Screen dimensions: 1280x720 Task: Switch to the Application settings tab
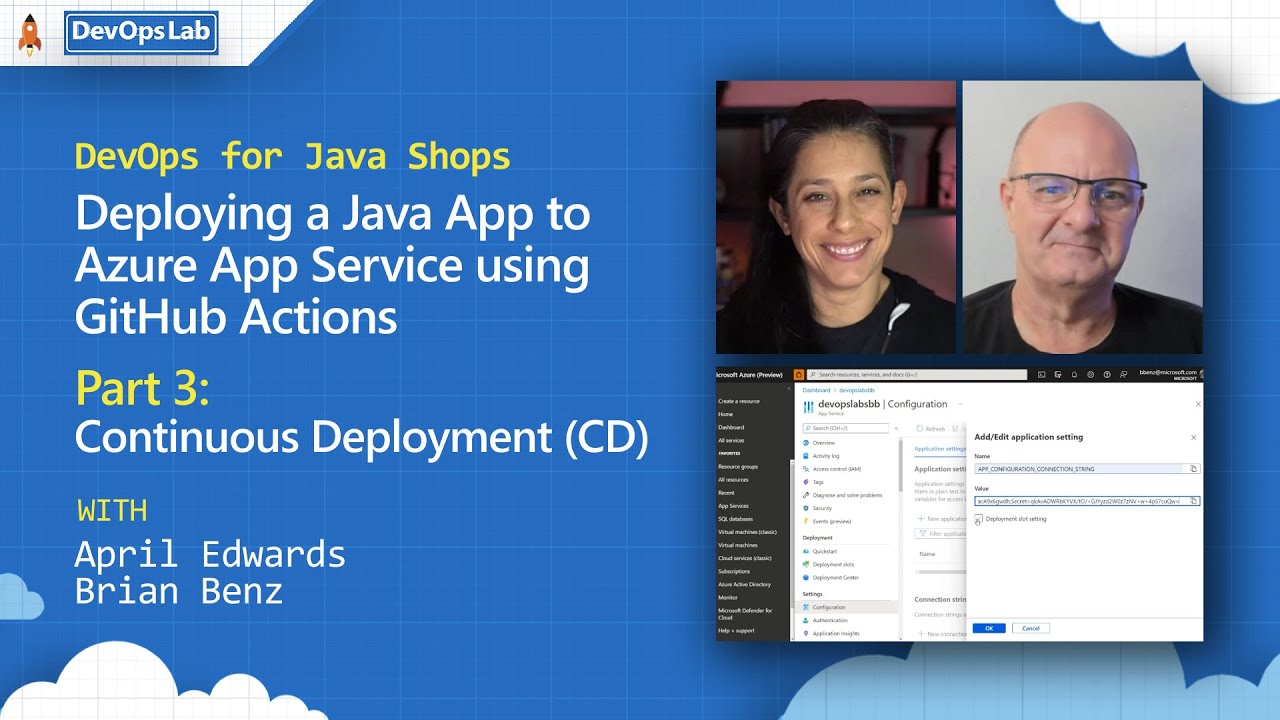(940, 449)
